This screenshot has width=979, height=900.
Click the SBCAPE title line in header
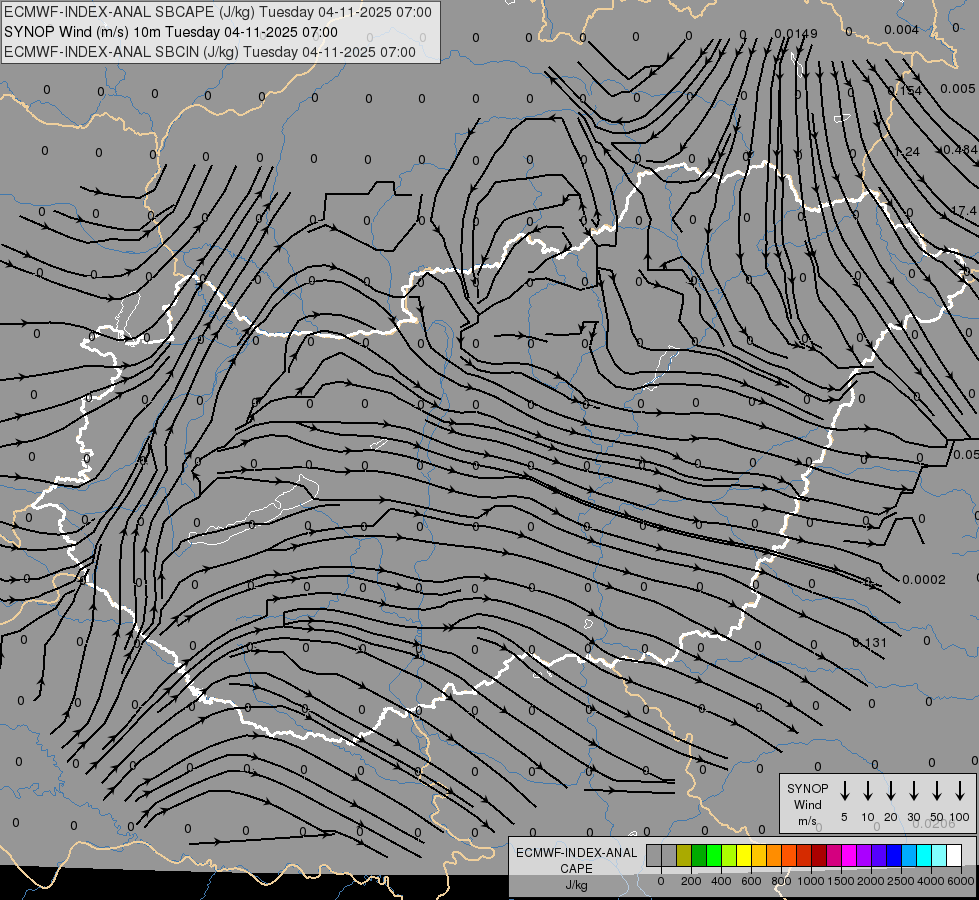tap(218, 12)
